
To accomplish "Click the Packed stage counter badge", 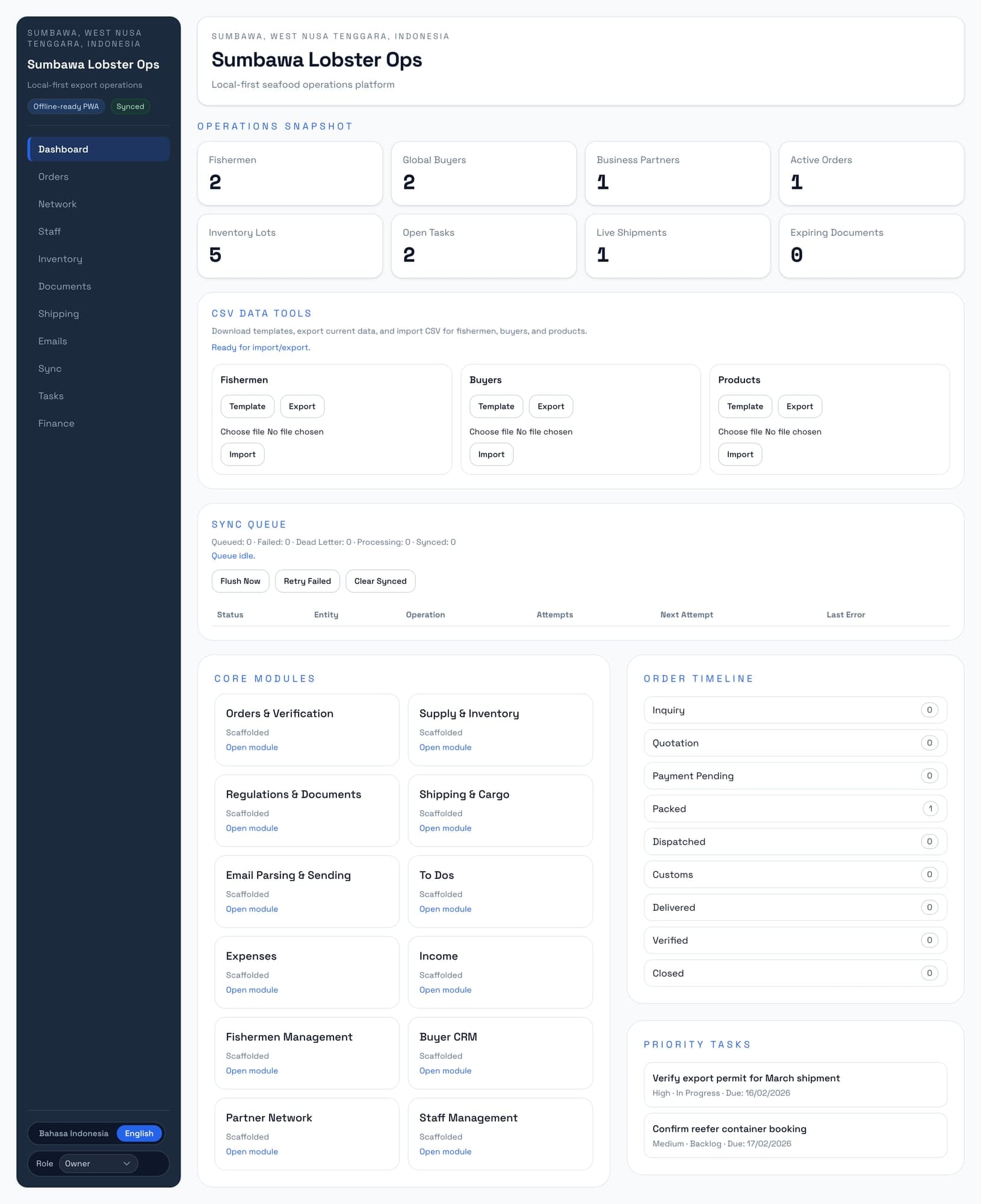I will (x=930, y=808).
